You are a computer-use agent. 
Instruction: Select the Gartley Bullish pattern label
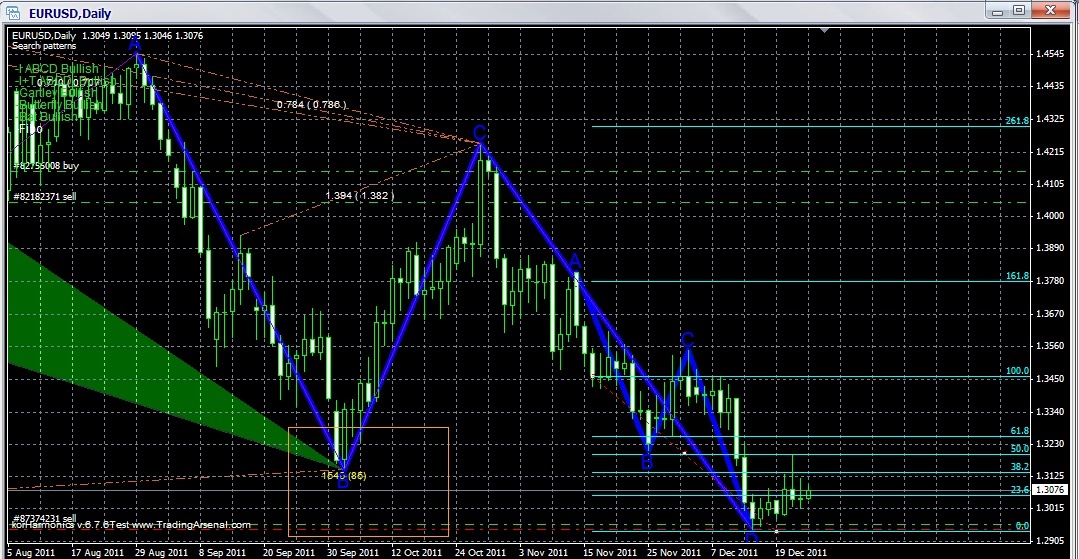click(58, 93)
